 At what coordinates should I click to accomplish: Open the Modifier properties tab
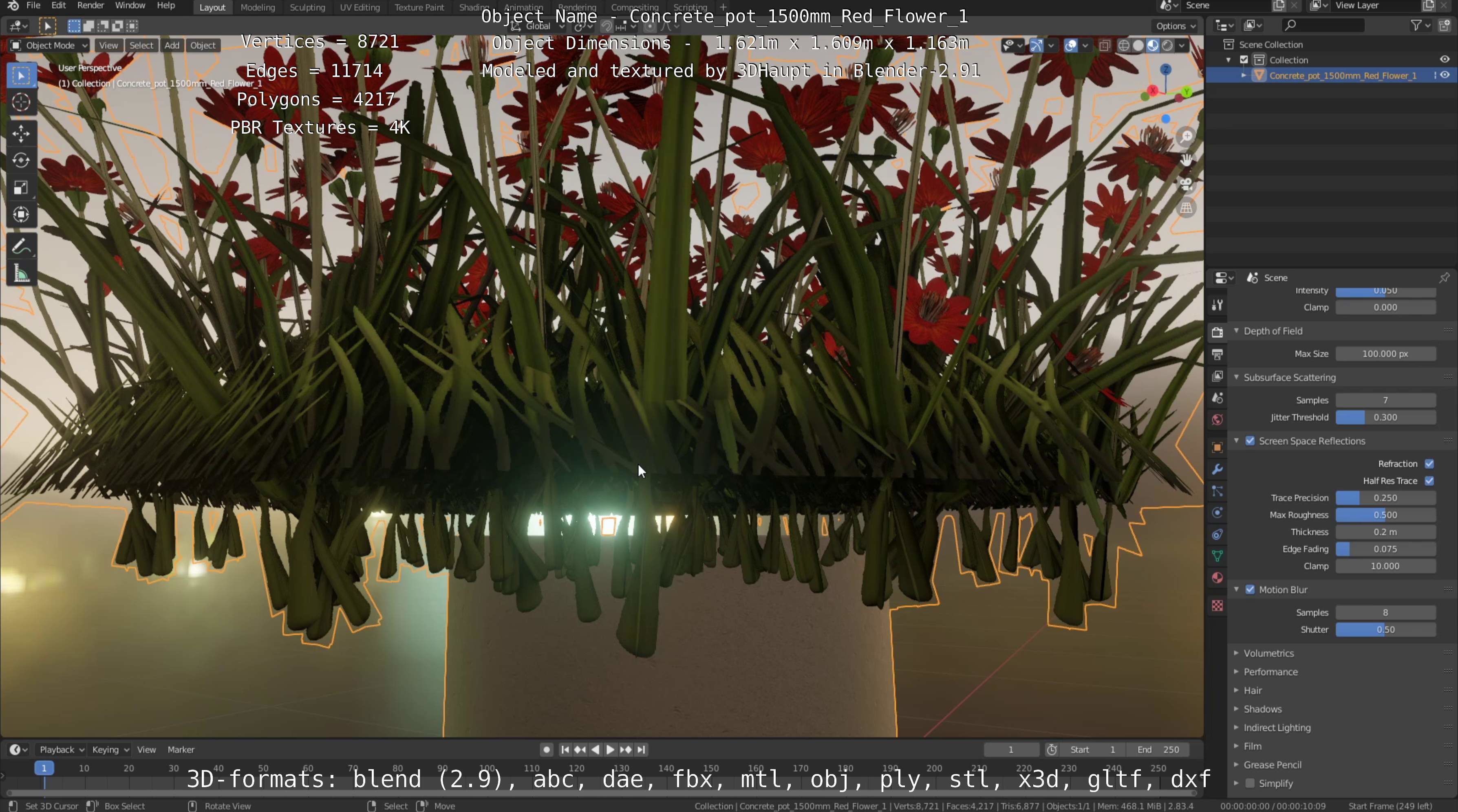(1218, 470)
